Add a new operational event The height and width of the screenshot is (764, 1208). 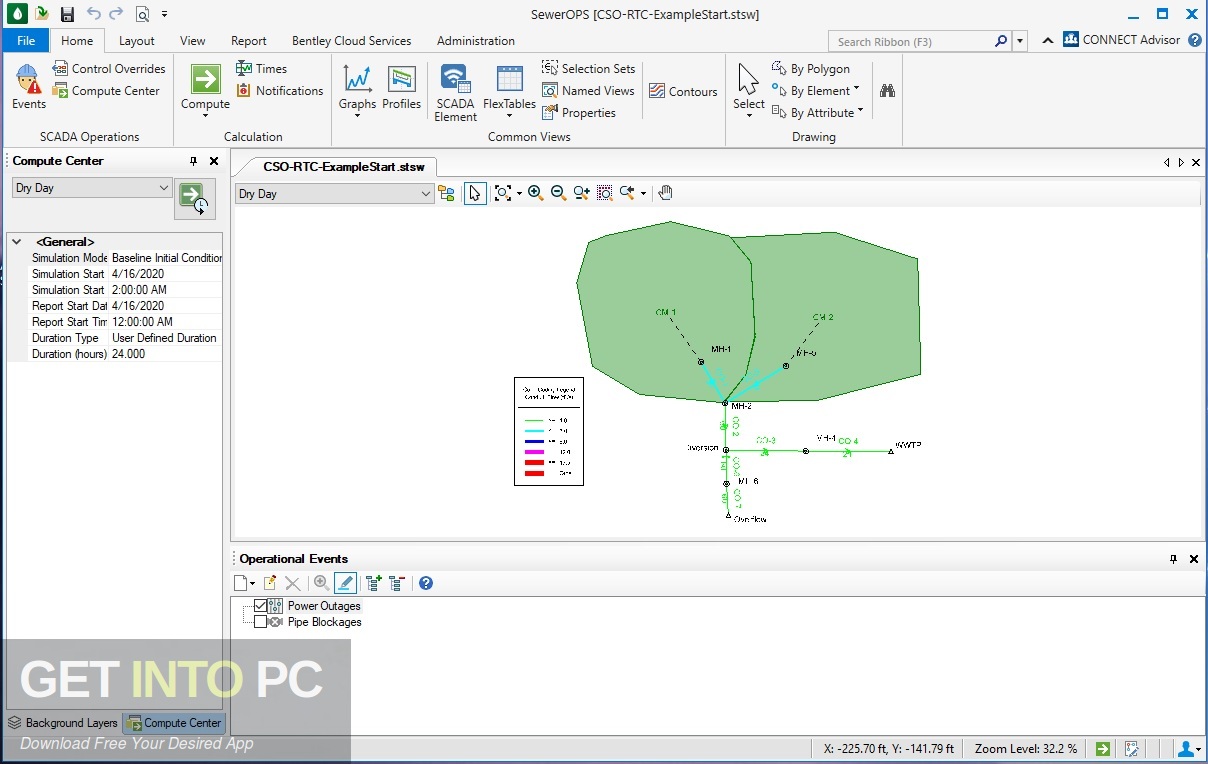(240, 583)
